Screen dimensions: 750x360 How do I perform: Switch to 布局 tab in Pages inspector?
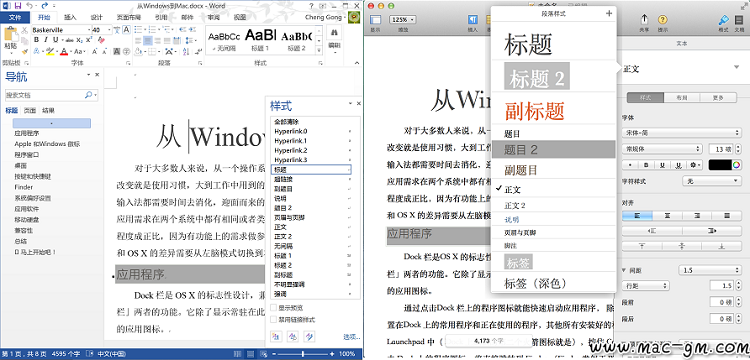coord(682,98)
